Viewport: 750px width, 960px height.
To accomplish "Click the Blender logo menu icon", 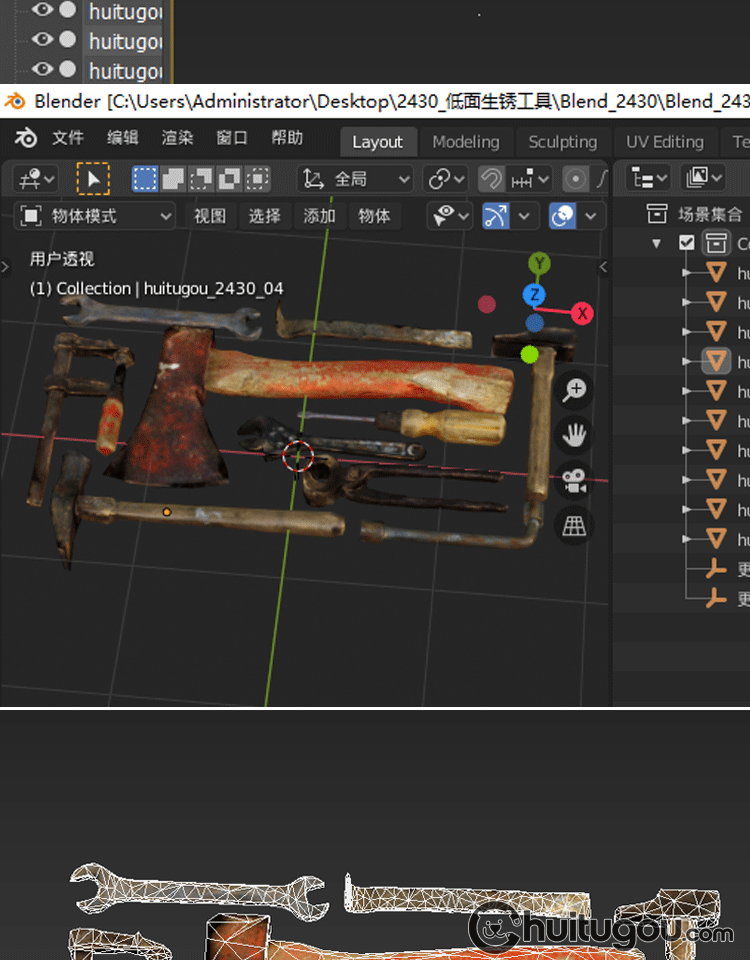I will (x=26, y=139).
